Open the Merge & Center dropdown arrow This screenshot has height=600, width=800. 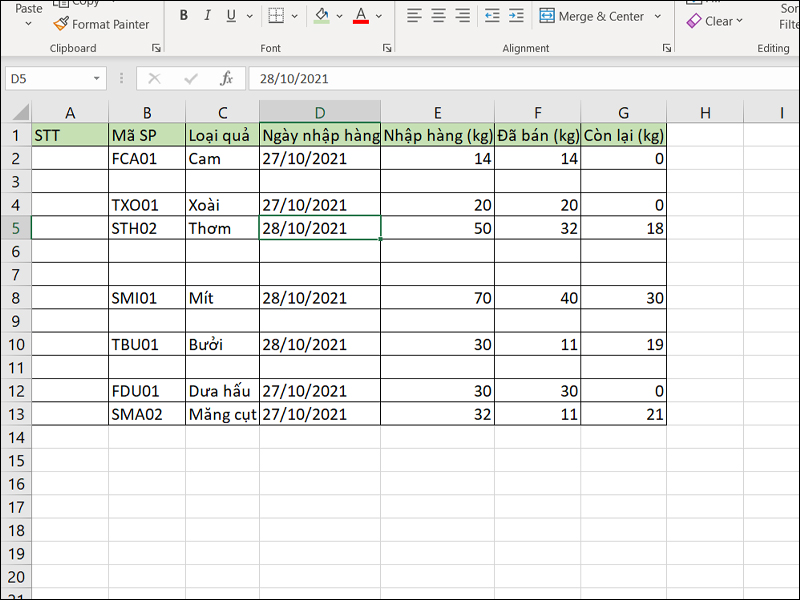pyautogui.click(x=657, y=16)
